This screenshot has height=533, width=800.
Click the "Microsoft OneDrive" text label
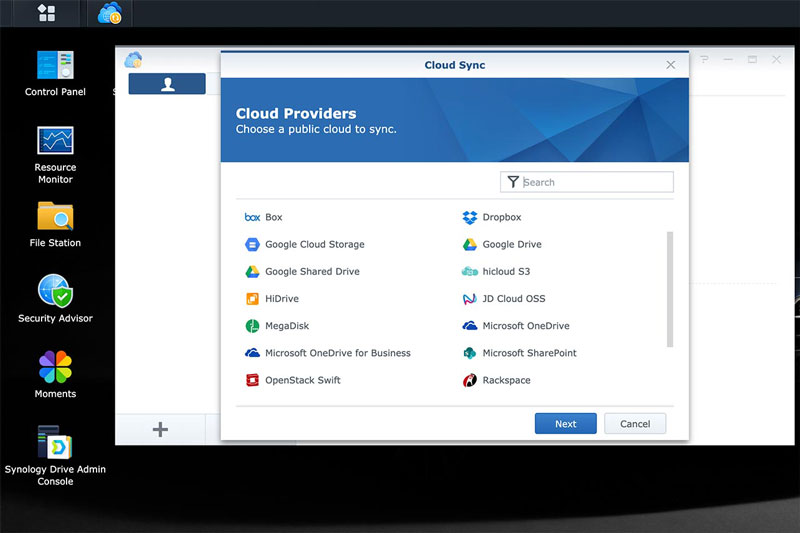click(x=526, y=325)
